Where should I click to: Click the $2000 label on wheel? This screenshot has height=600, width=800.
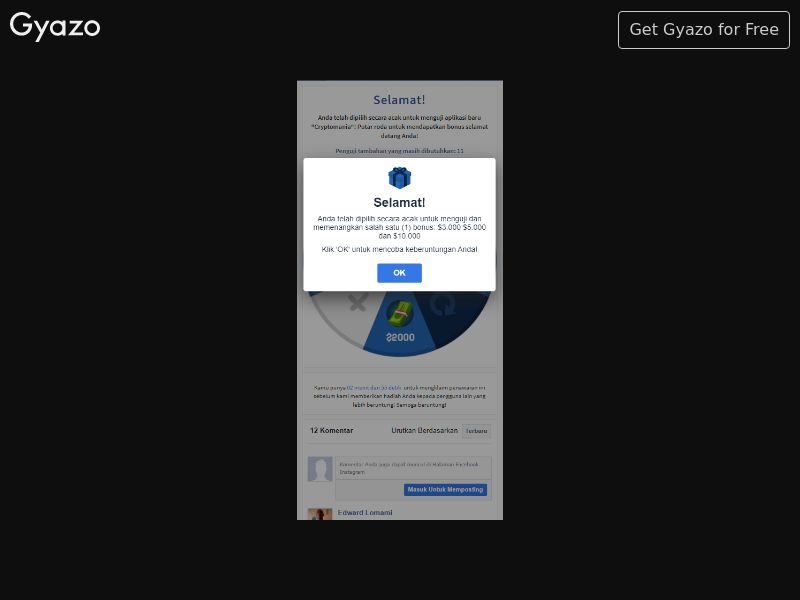pyautogui.click(x=401, y=337)
